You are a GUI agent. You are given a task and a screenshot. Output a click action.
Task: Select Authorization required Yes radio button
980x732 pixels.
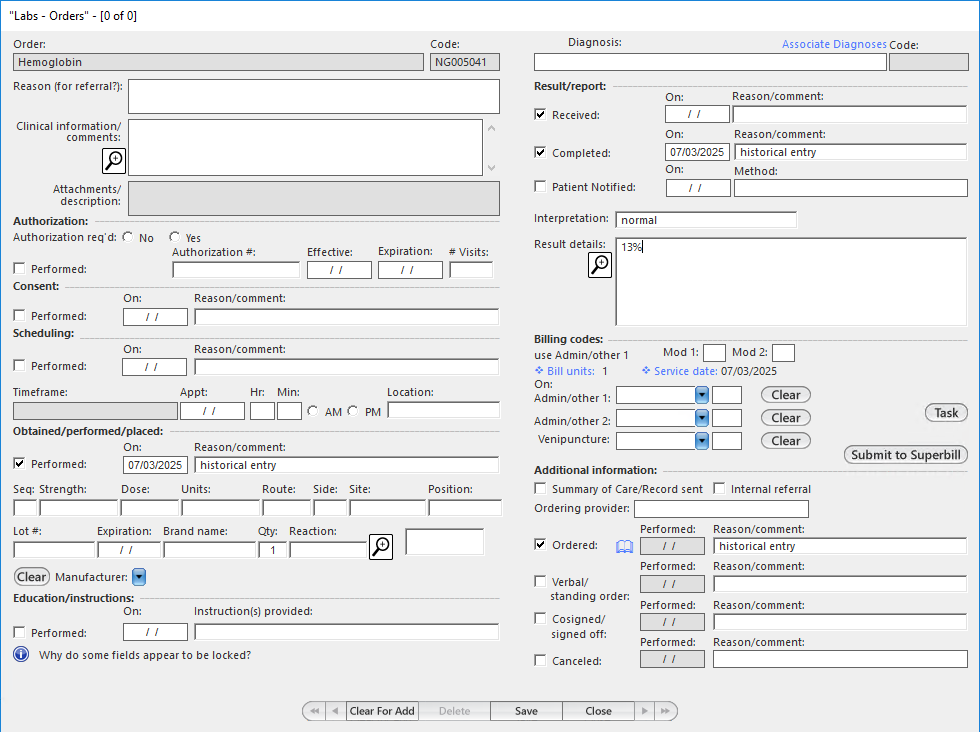[174, 237]
